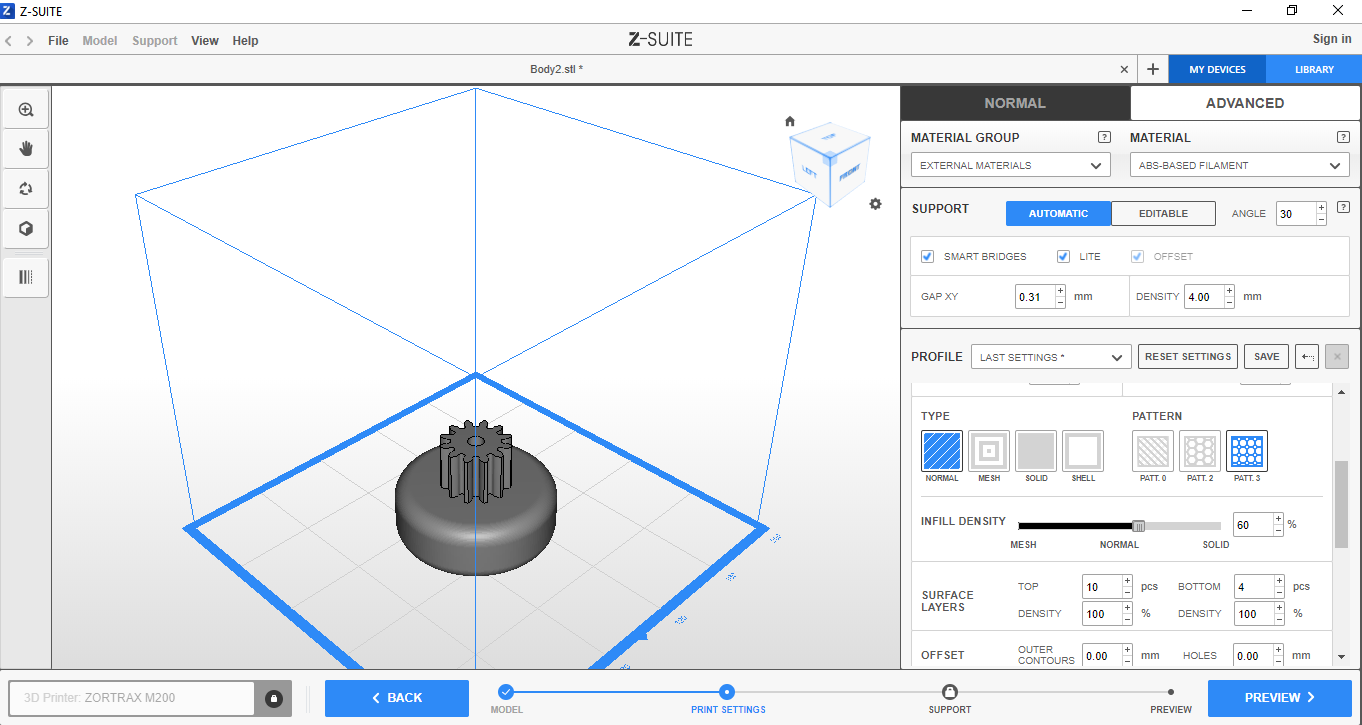Viewport: 1362px width, 725px height.
Task: Increase the Gap XY value
Action: pyautogui.click(x=1060, y=291)
